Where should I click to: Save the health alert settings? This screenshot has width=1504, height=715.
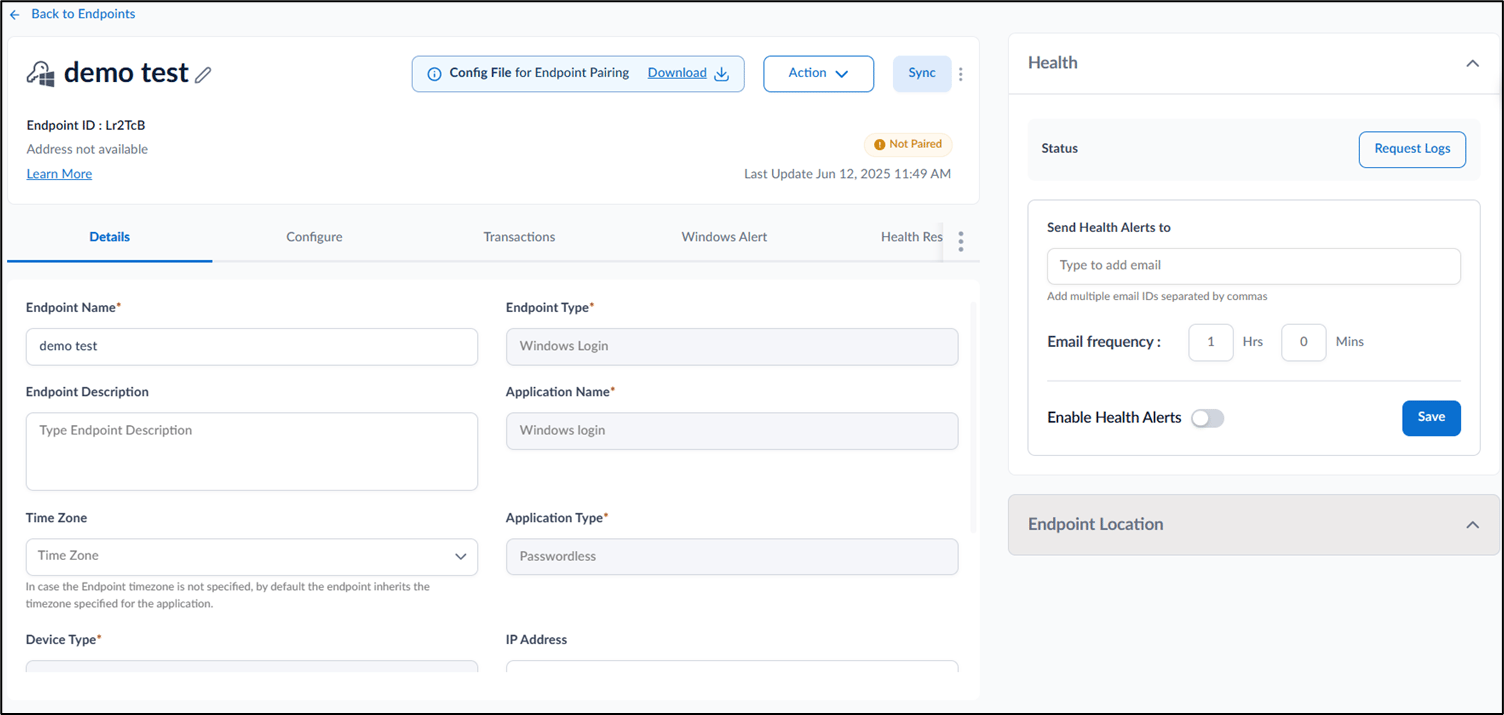pyautogui.click(x=1431, y=418)
